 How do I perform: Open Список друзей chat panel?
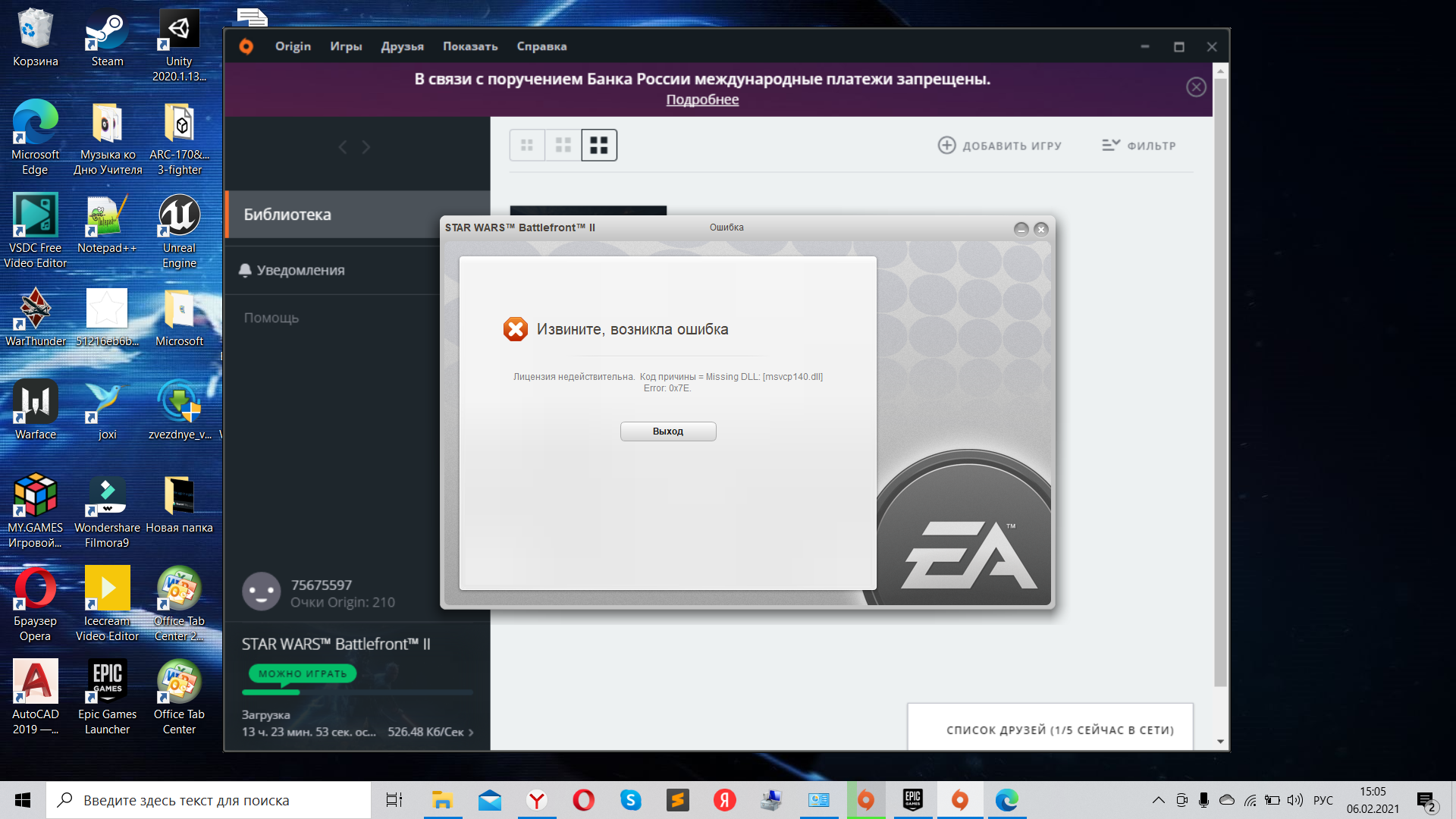(1050, 728)
